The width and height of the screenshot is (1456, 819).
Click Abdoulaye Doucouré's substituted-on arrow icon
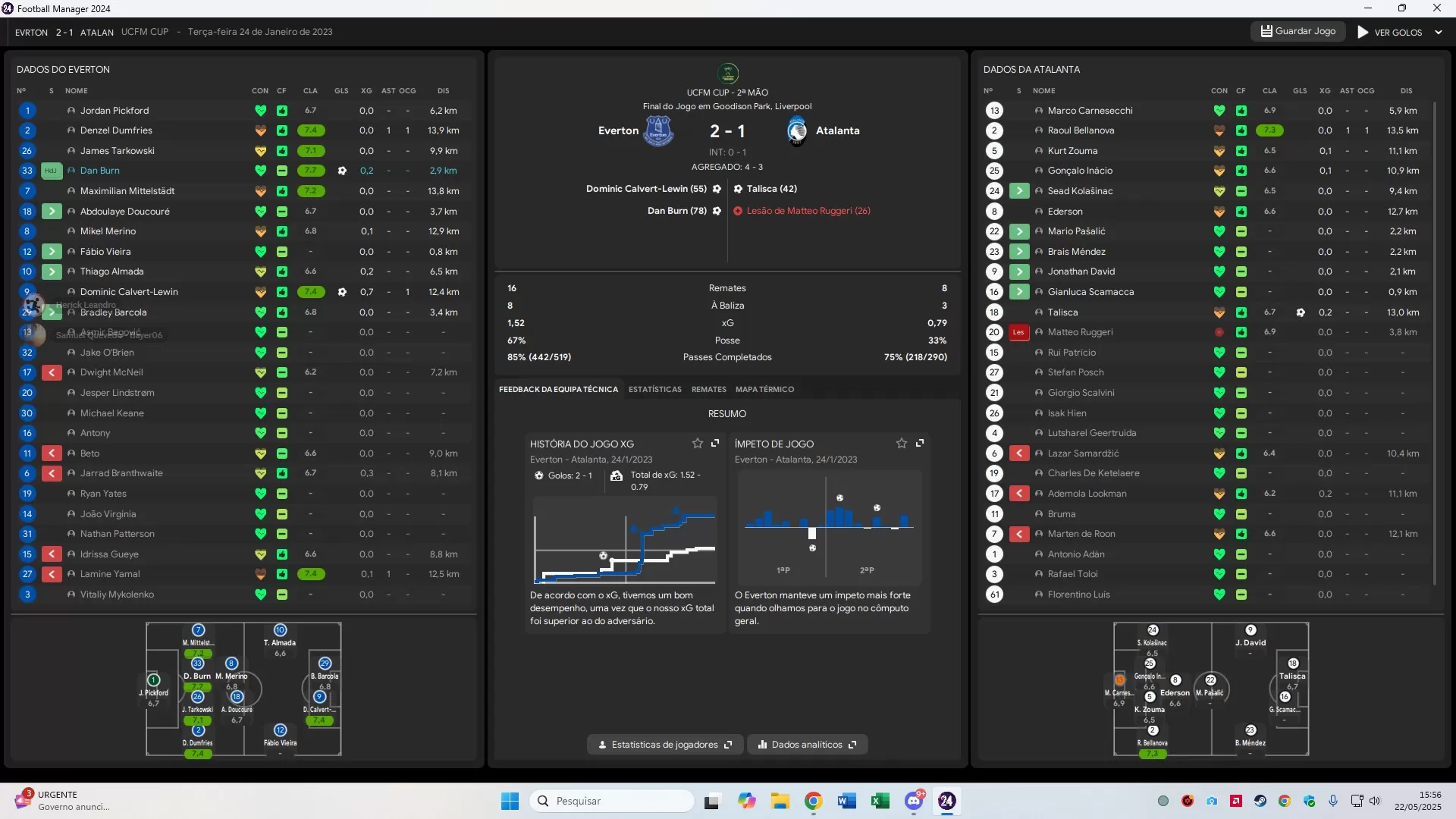pyautogui.click(x=52, y=212)
